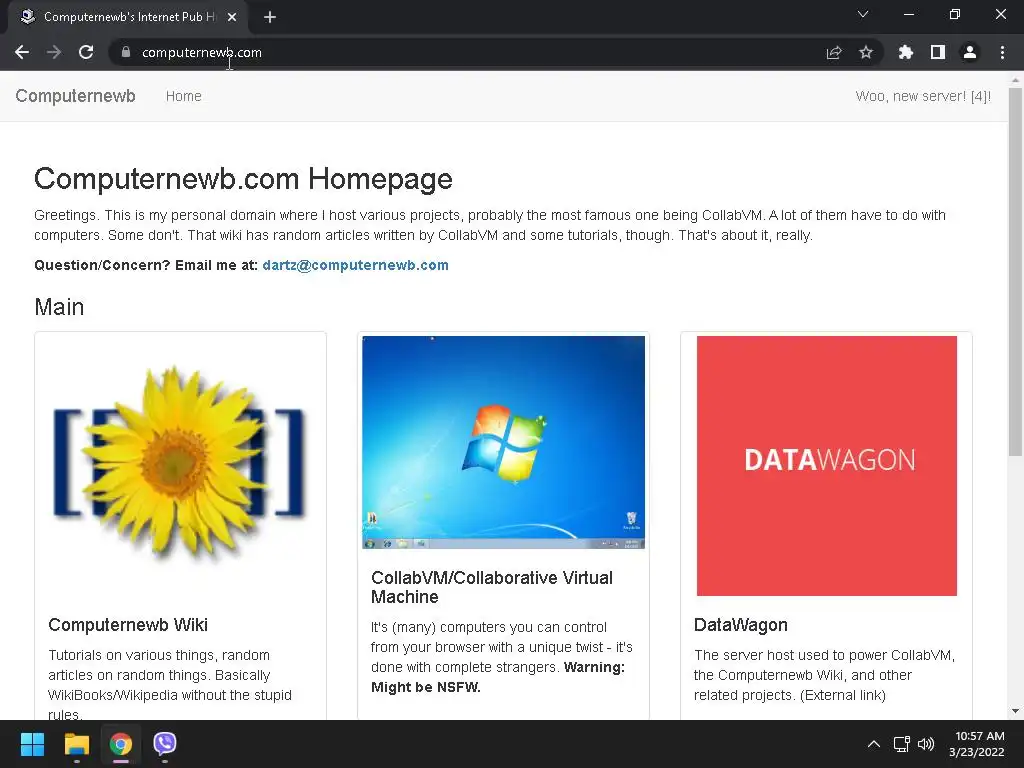Open CollabVM/Collaborative Virtual Machine title
Viewport: 1024px width, 768px height.
click(x=491, y=587)
